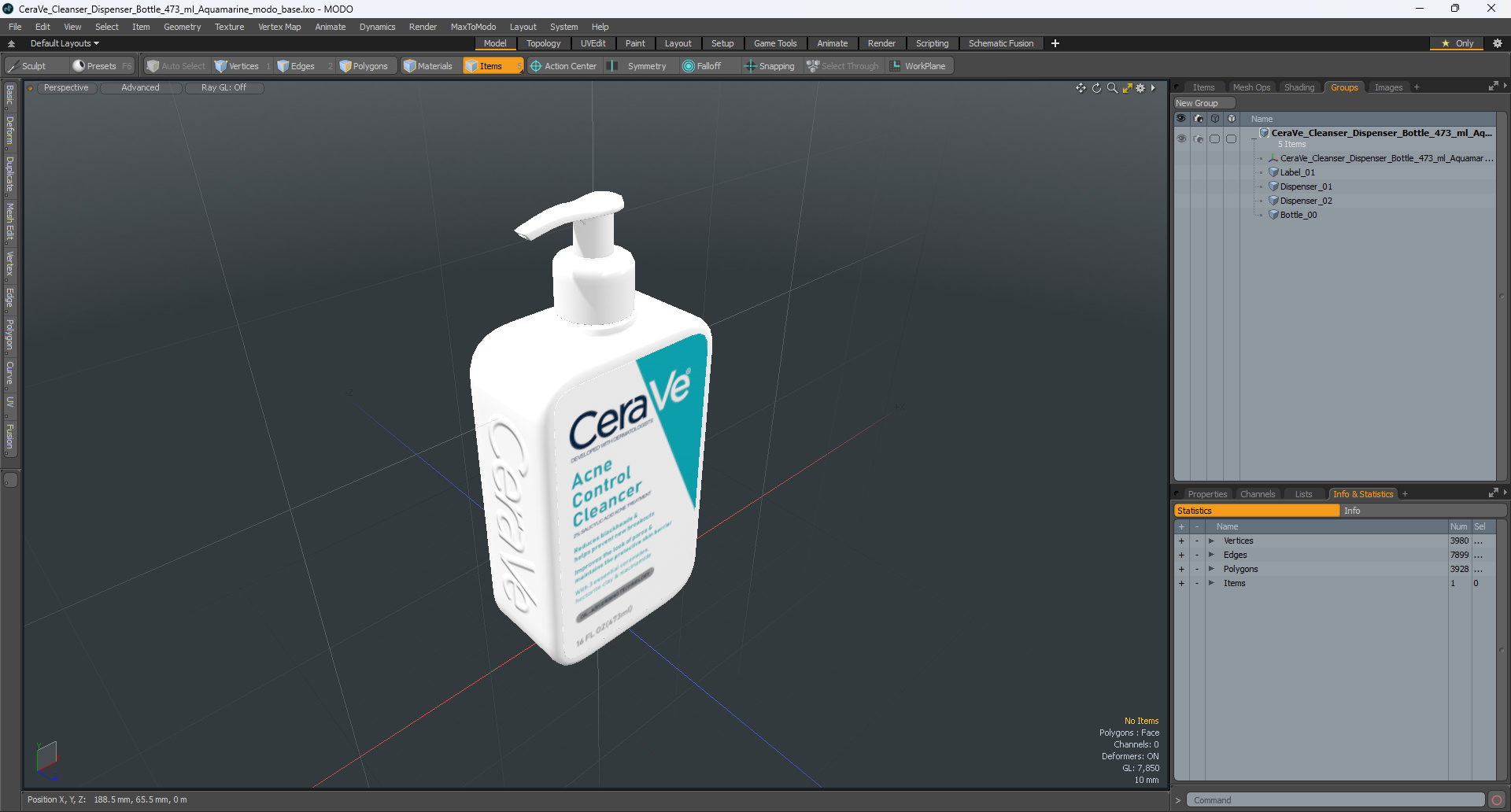Switch to the Shading tab
The image size is (1511, 812).
(x=1299, y=87)
